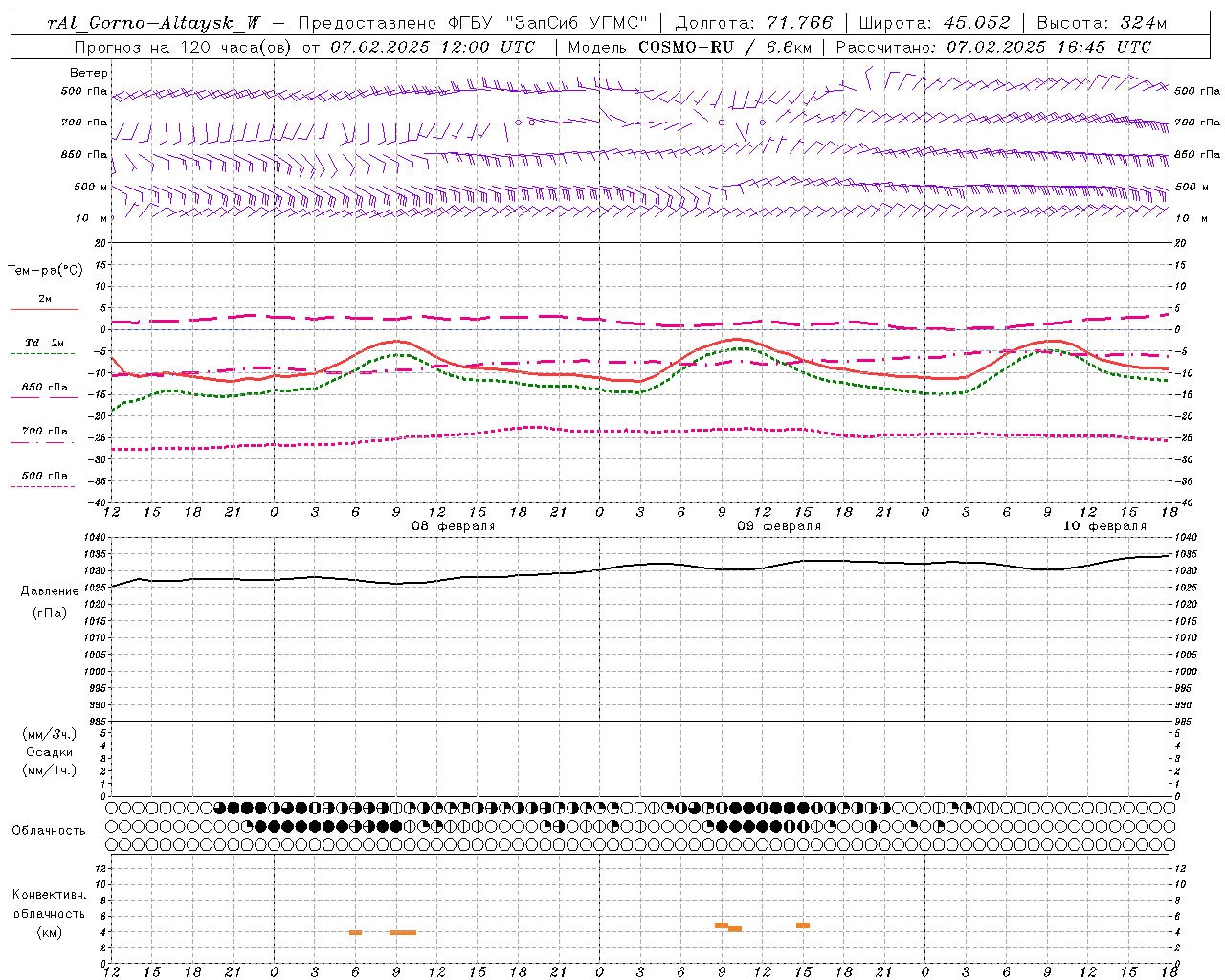The width and height of the screenshot is (1225, 980).
Task: Click the provider text ФГБУ "ЗапСиб УГМС"
Action: click(x=548, y=23)
